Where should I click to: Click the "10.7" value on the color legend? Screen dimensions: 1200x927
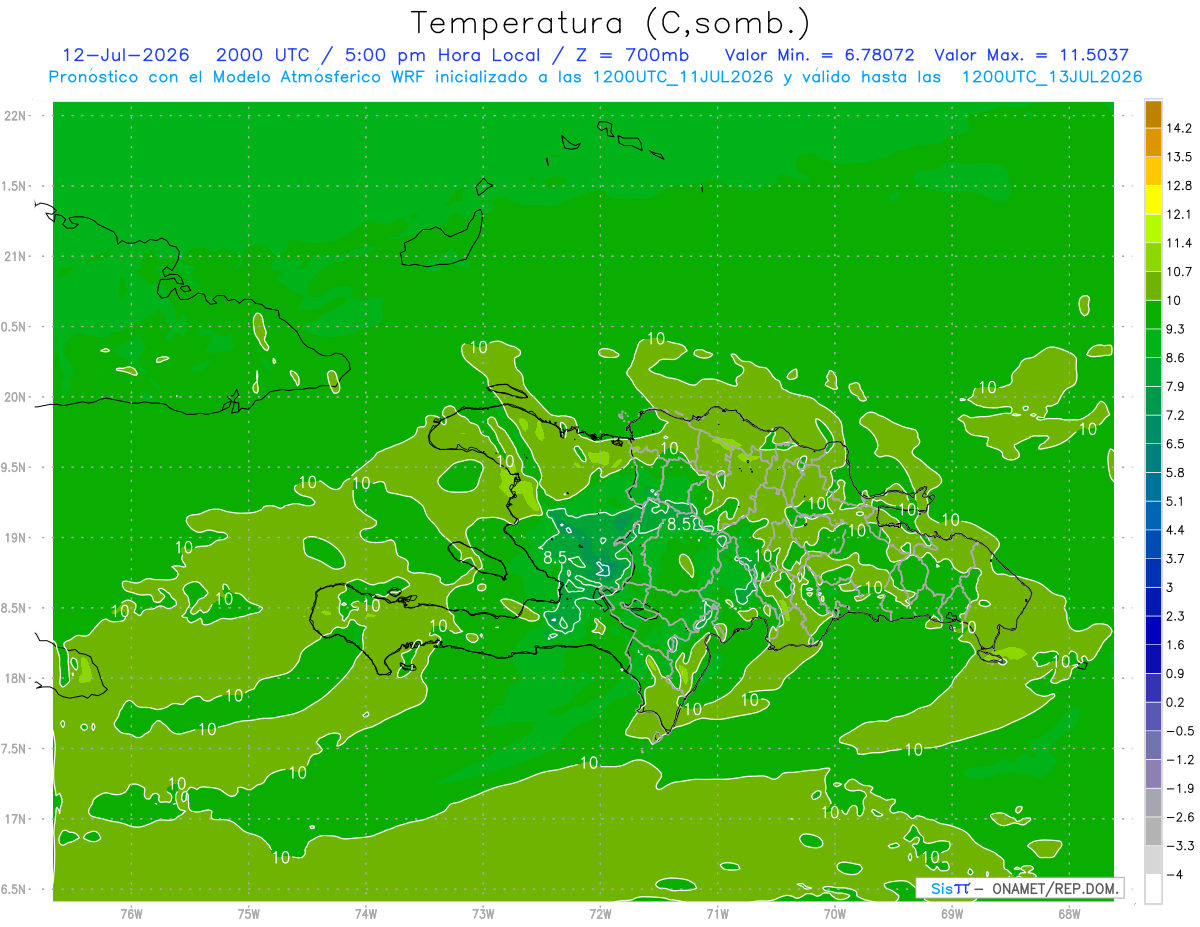pyautogui.click(x=1180, y=272)
